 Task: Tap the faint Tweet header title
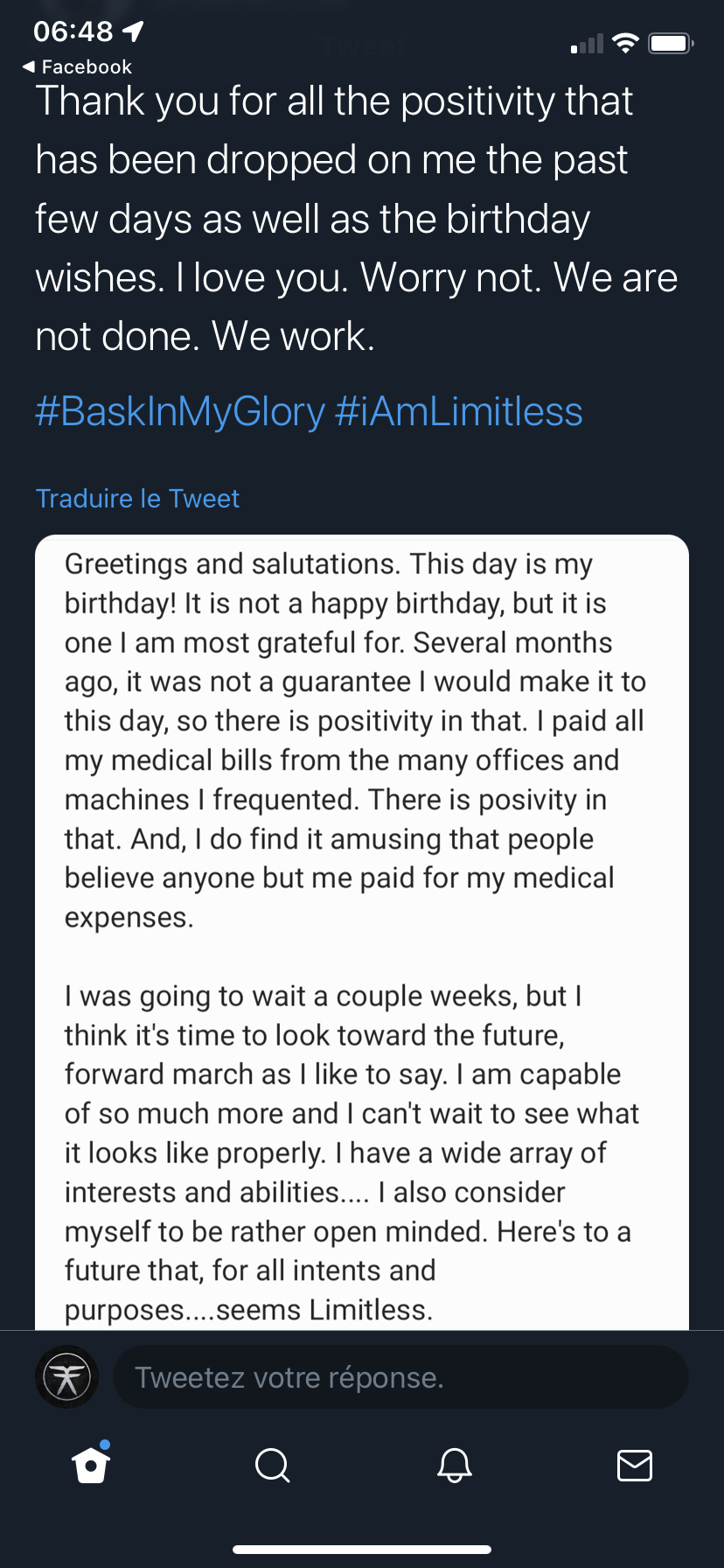point(363,46)
